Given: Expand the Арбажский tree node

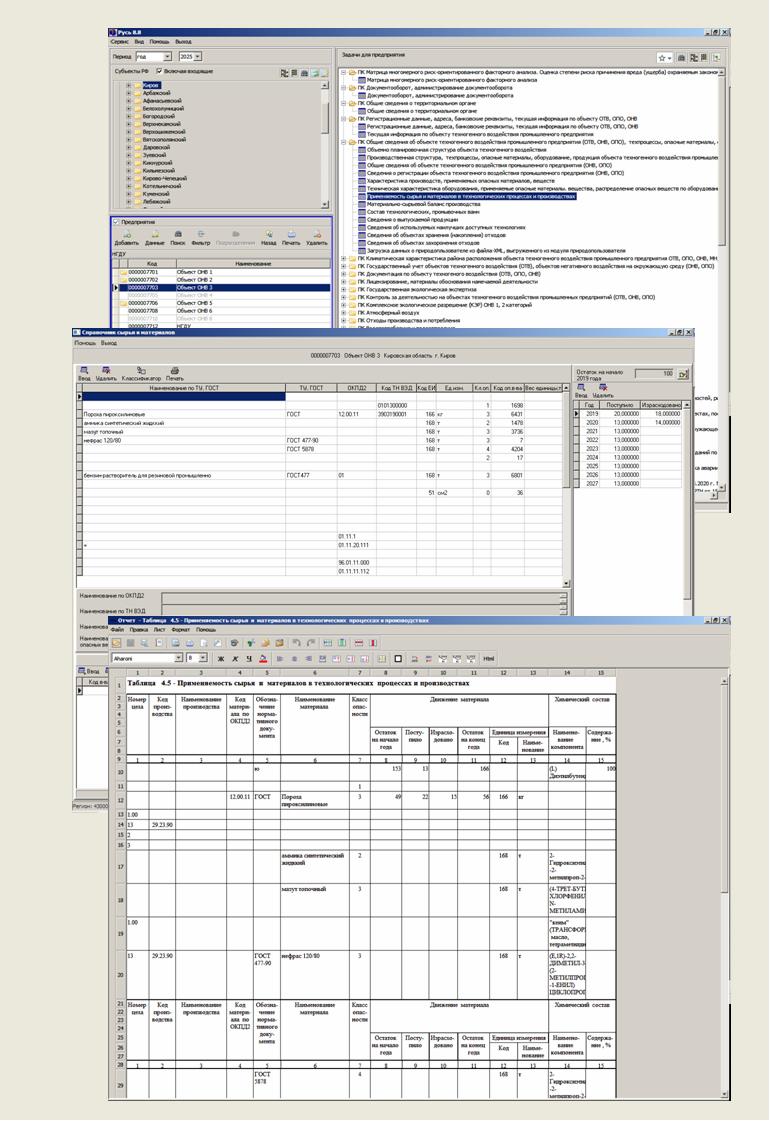Looking at the screenshot, I should (x=128, y=93).
